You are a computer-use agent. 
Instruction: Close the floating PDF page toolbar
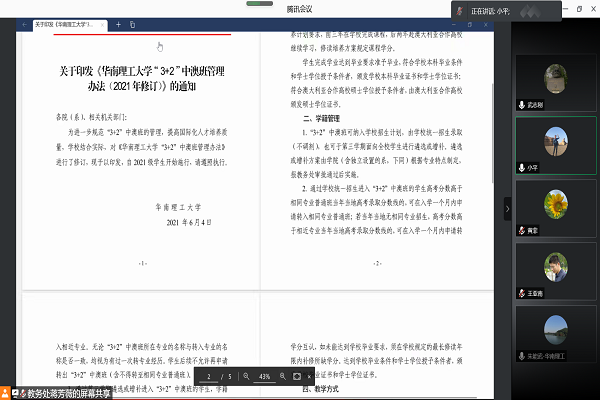tap(309, 377)
